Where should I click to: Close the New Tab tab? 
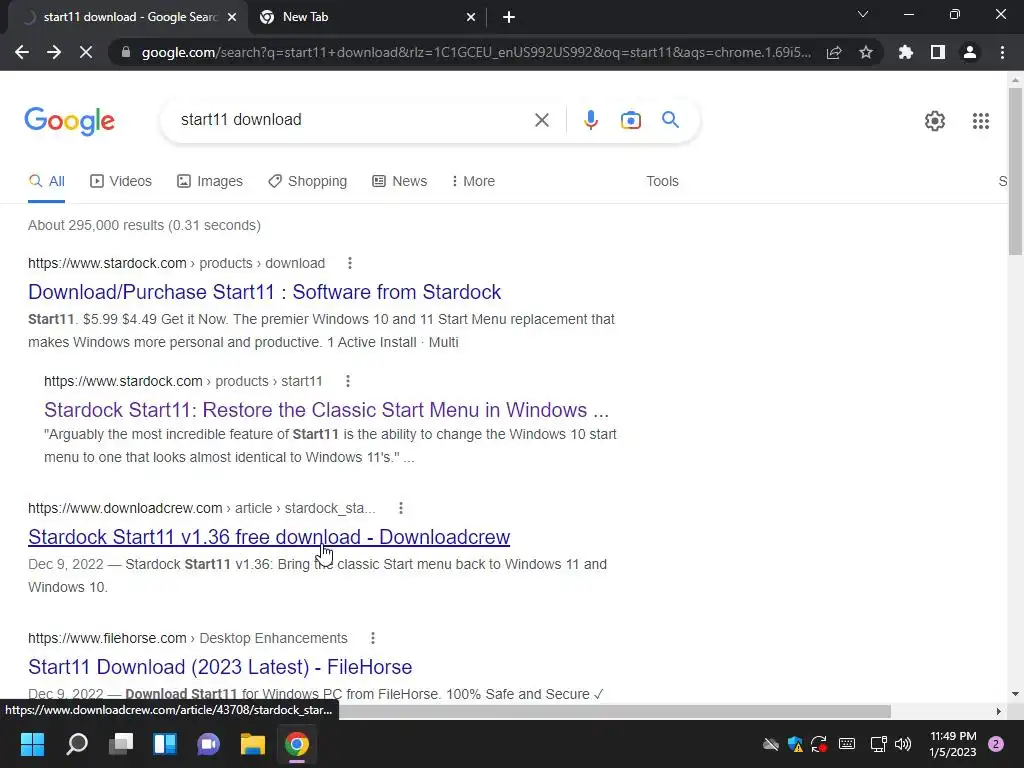point(471,18)
